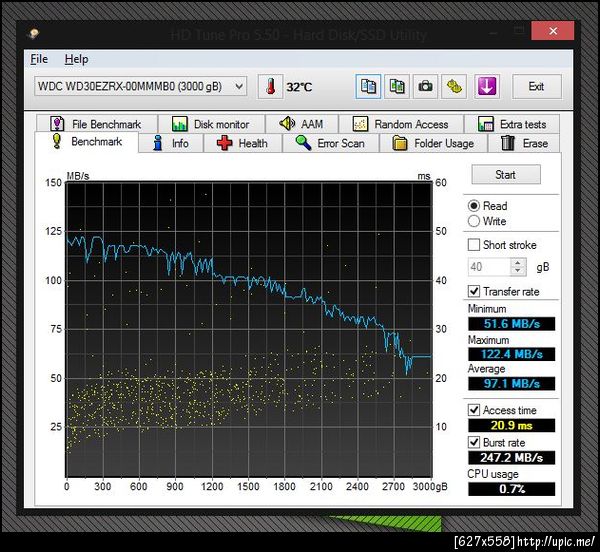
Task: Select the Write radio button
Action: [474, 221]
